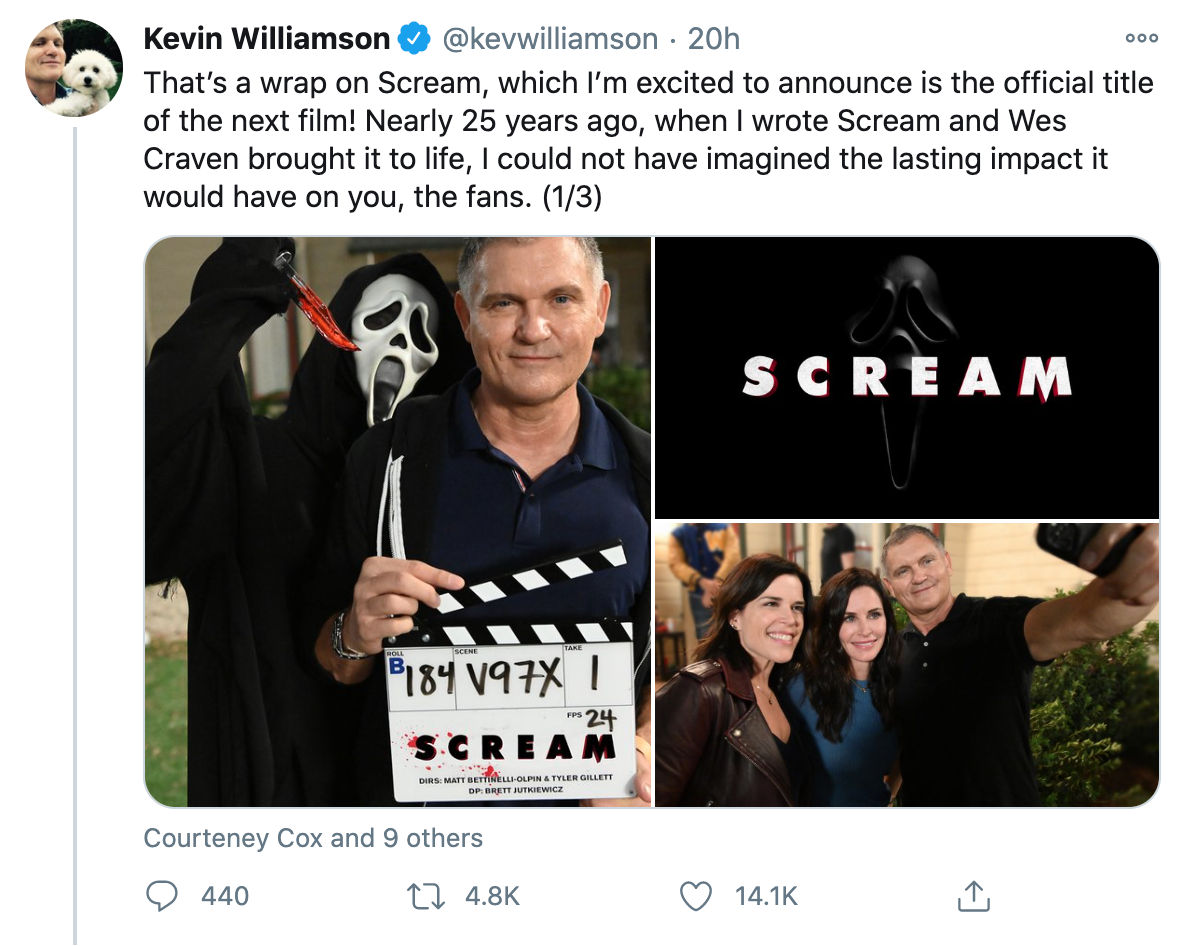Click the 14.1K like count
1187x946 pixels.
tap(766, 895)
